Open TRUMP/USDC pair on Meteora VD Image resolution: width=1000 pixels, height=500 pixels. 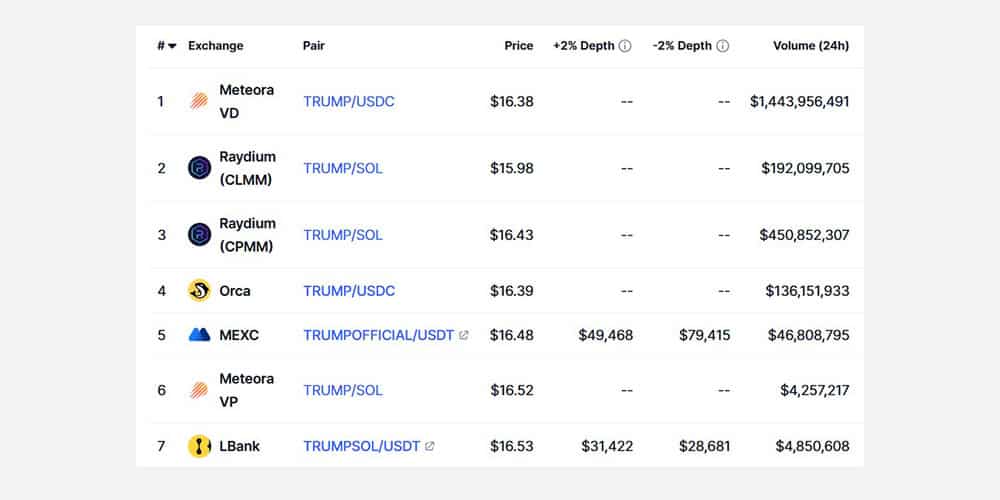[x=349, y=101]
